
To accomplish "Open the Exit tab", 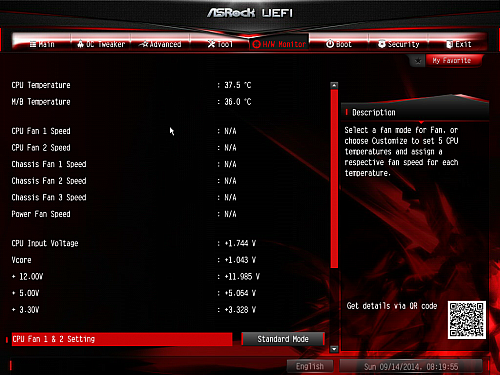I will point(458,44).
